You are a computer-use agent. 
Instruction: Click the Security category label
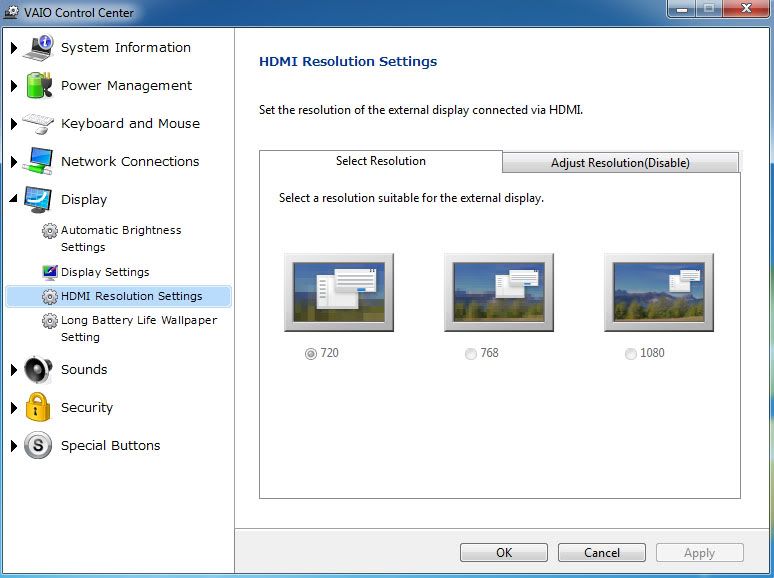pos(87,408)
